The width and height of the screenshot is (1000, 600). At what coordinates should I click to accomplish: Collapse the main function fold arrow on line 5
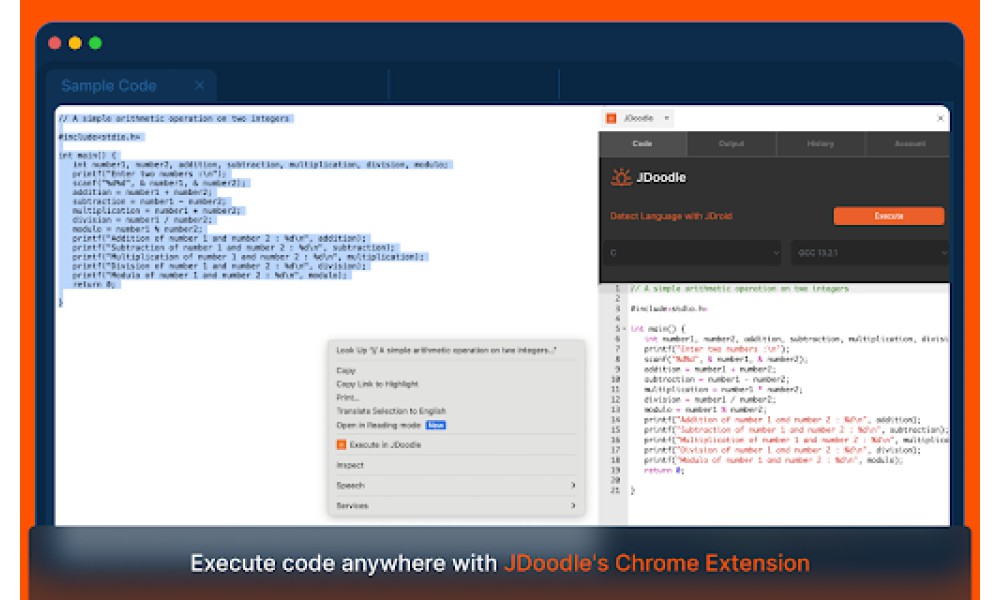[x=624, y=329]
